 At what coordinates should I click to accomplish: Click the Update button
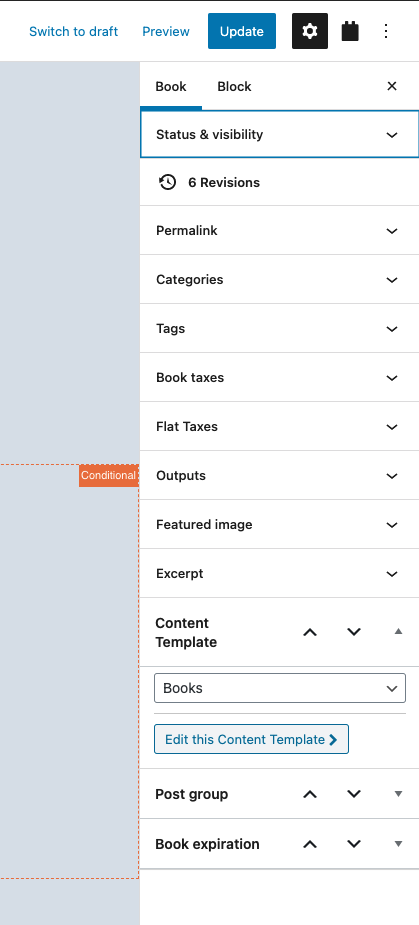(242, 31)
